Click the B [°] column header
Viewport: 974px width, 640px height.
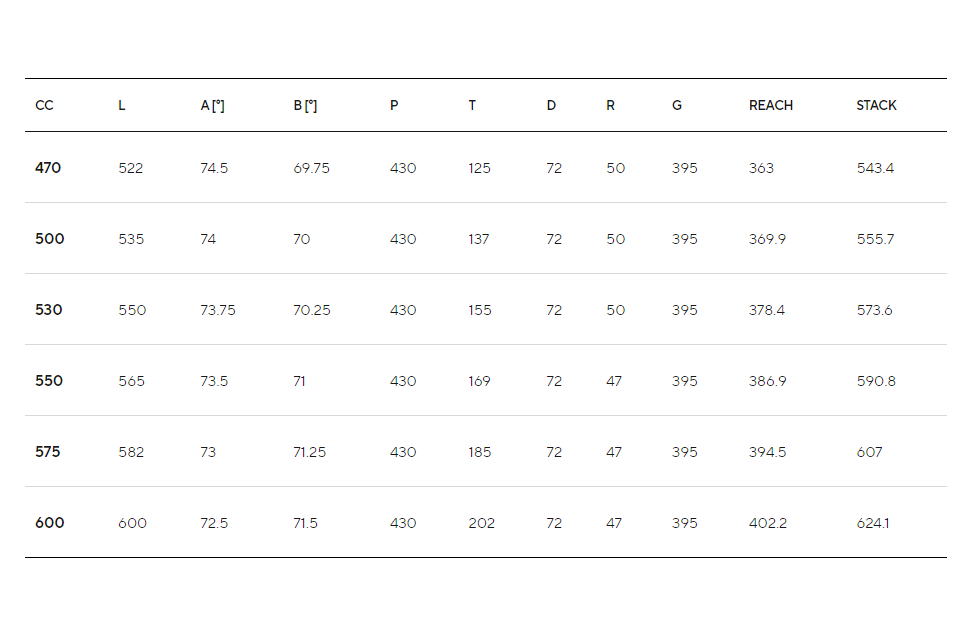[x=305, y=106]
